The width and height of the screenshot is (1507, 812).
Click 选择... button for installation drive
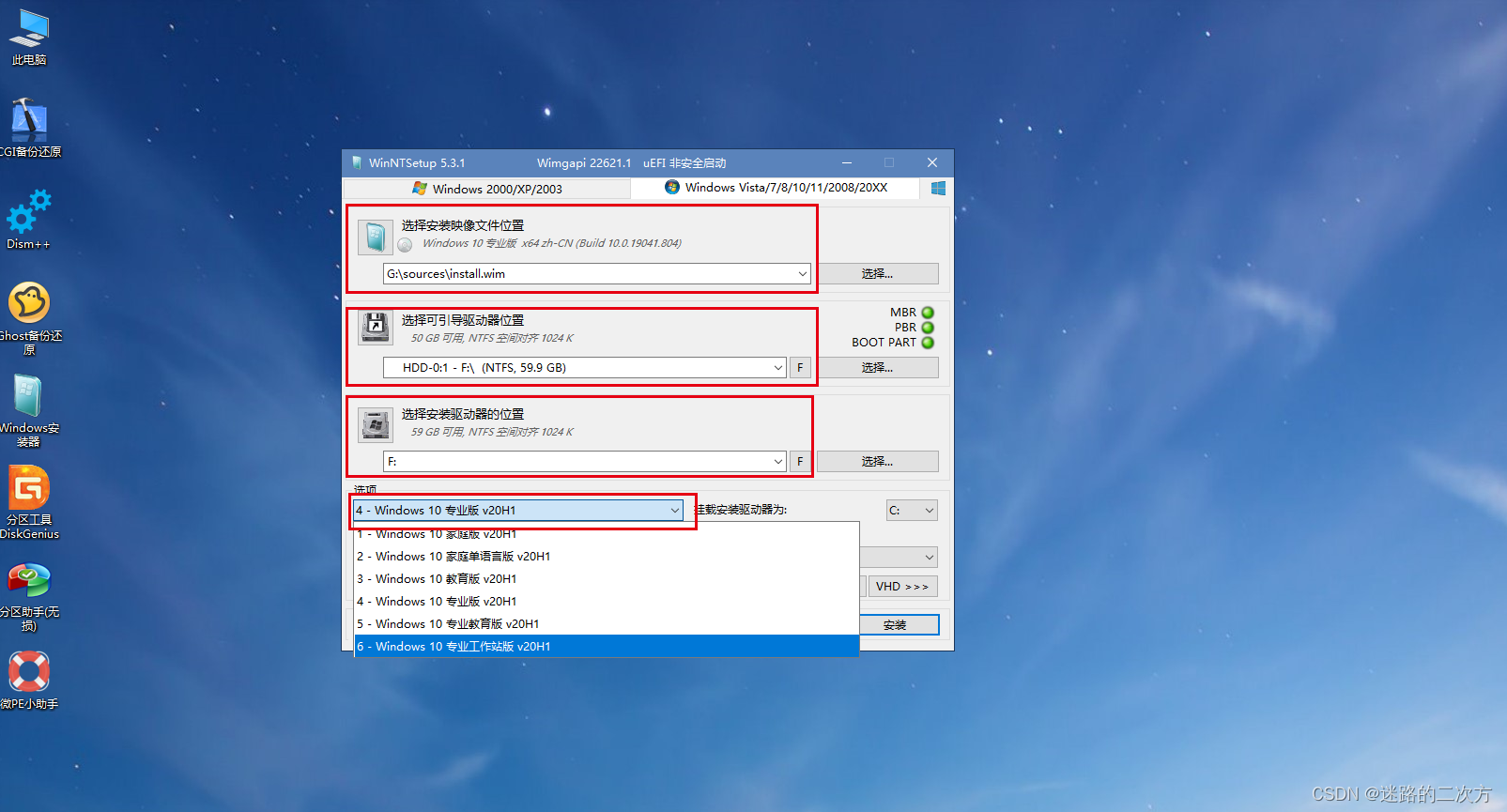(878, 462)
